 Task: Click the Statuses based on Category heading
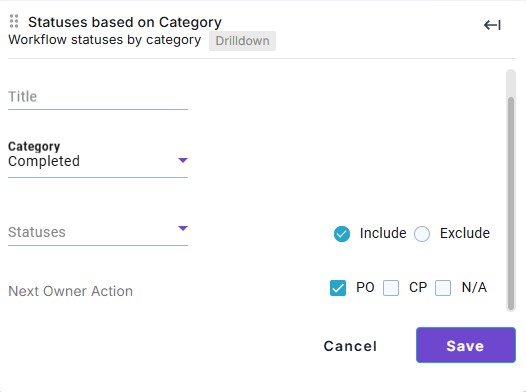tap(125, 22)
